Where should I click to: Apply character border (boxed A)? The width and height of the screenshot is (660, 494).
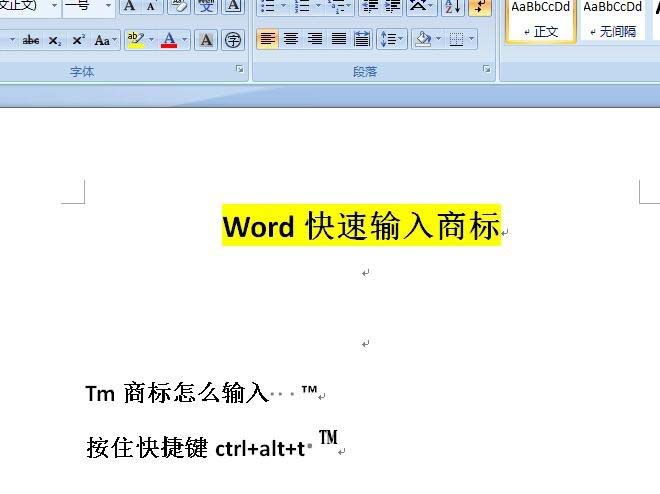coord(233,6)
